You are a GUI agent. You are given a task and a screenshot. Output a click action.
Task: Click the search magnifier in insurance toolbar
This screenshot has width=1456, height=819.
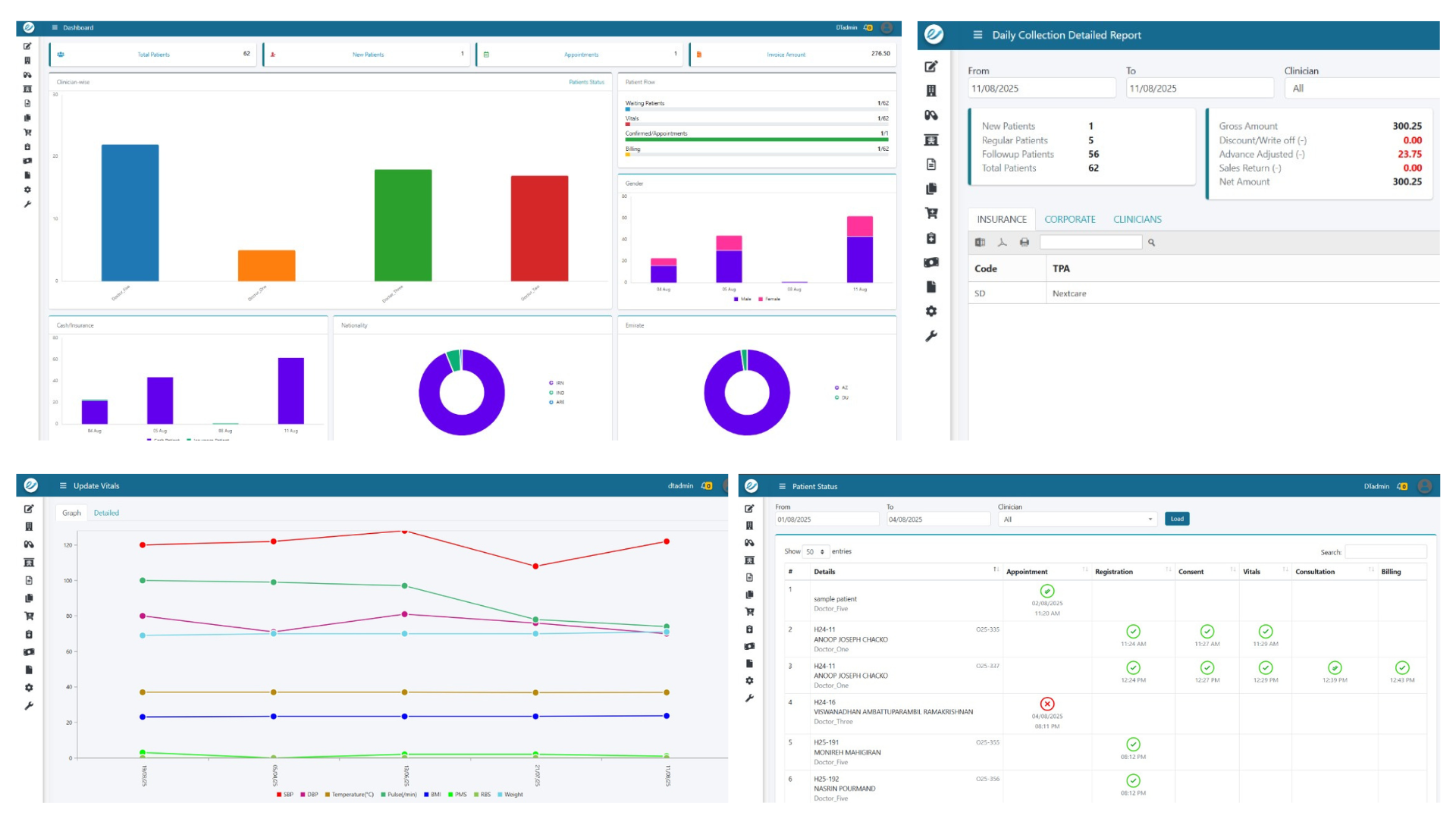coord(1151,243)
